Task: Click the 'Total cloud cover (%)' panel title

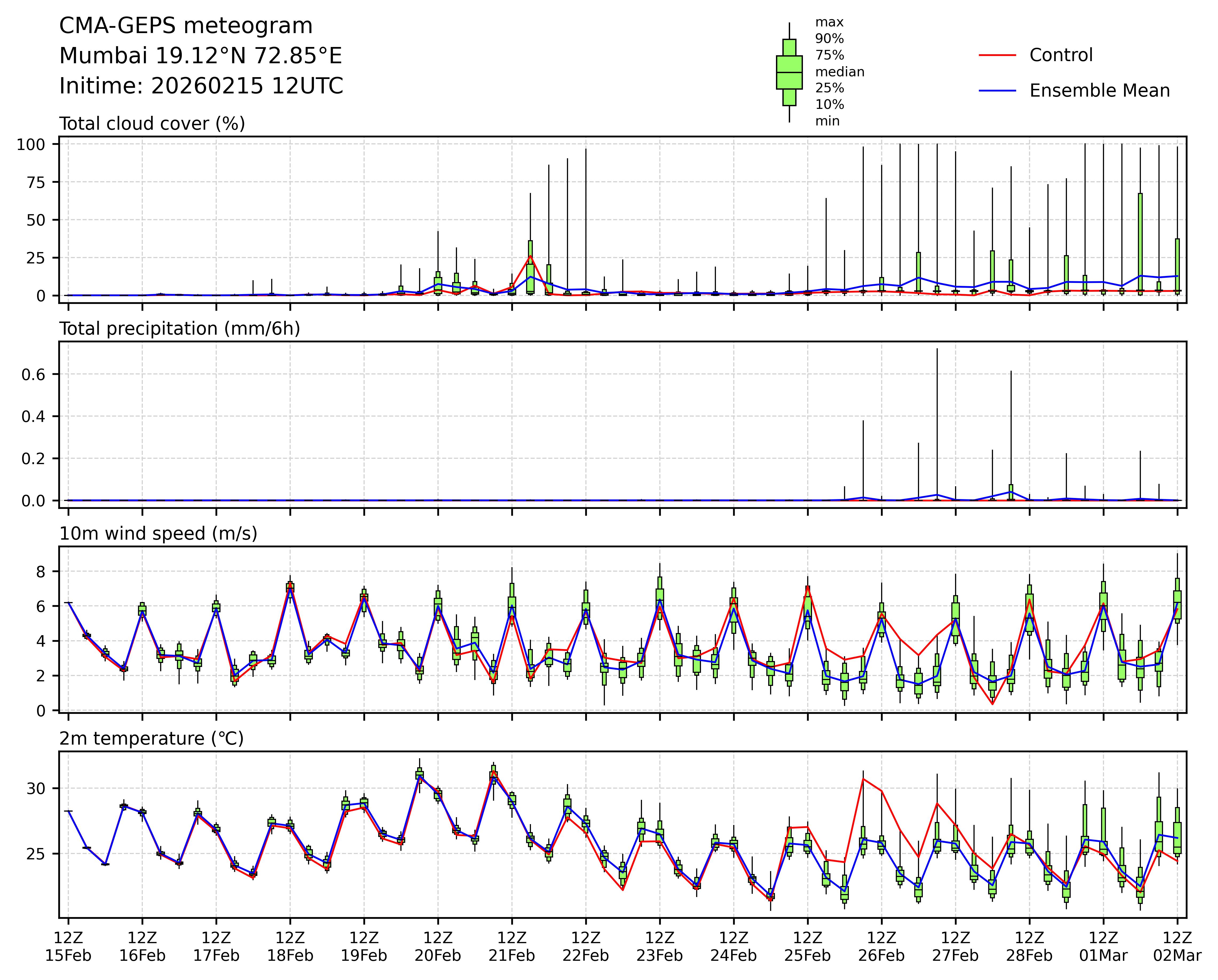Action: [x=152, y=124]
